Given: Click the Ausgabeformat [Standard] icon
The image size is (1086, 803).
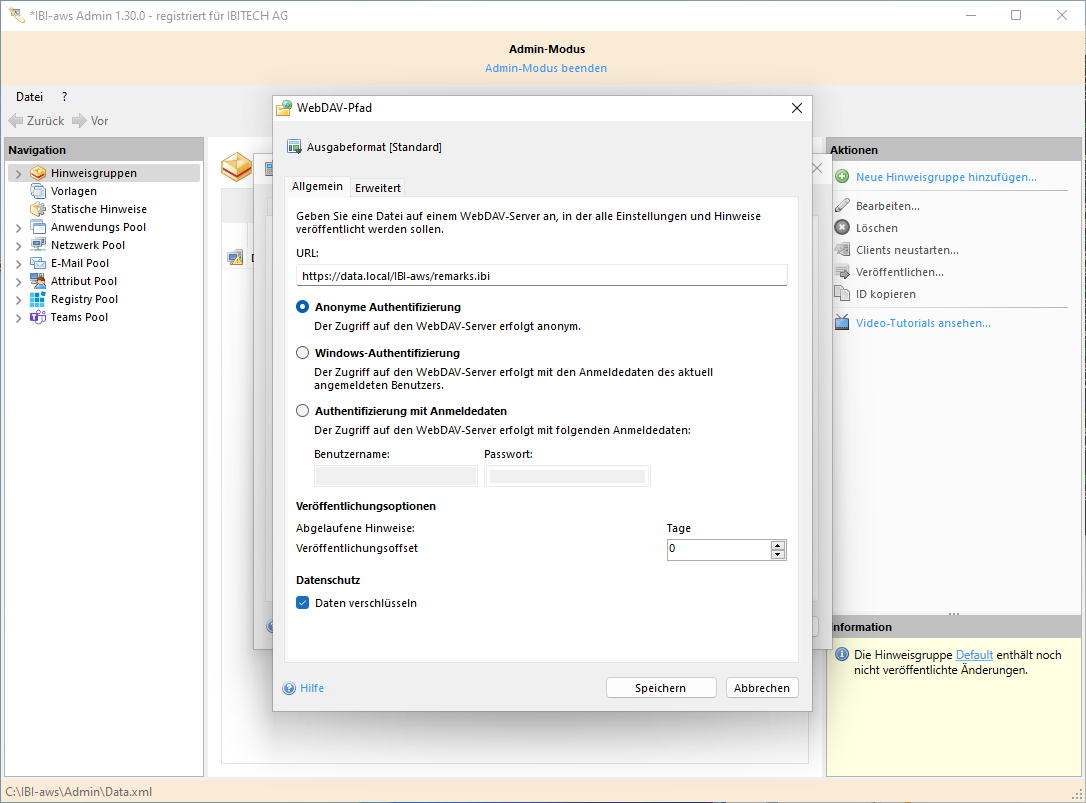Looking at the screenshot, I should tap(294, 146).
